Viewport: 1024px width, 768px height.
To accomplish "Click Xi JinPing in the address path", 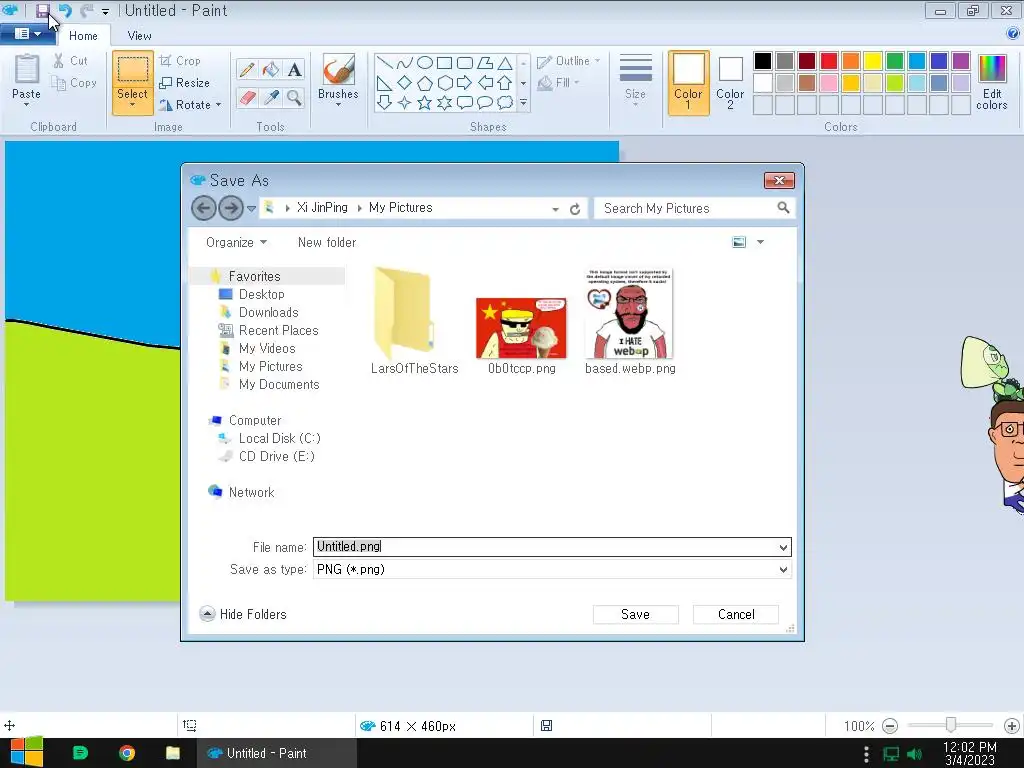I will [322, 208].
